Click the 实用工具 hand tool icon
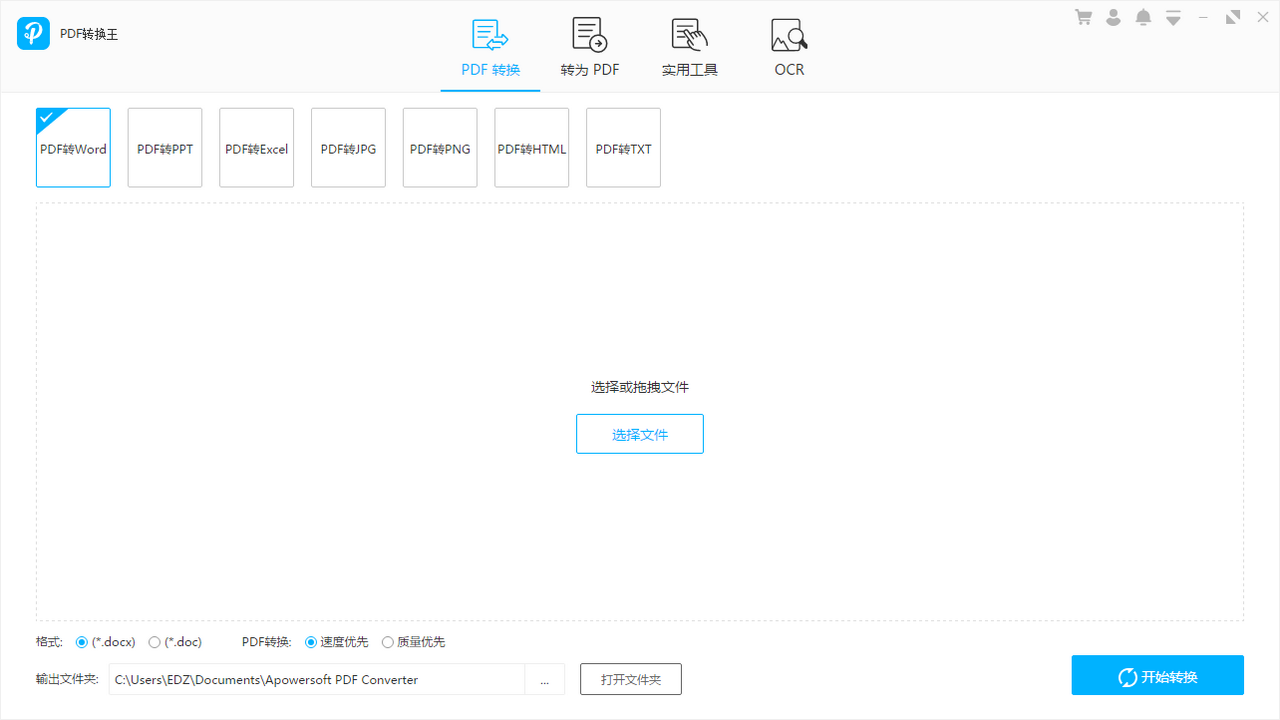 (x=689, y=35)
